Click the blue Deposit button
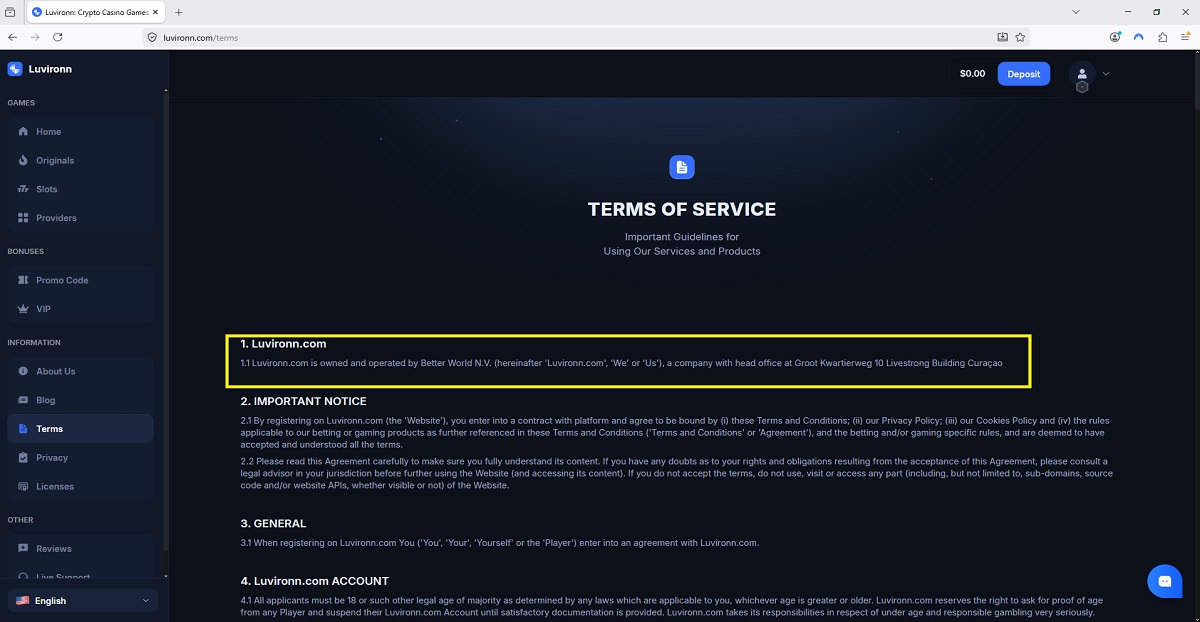The width and height of the screenshot is (1200, 622). tap(1024, 73)
